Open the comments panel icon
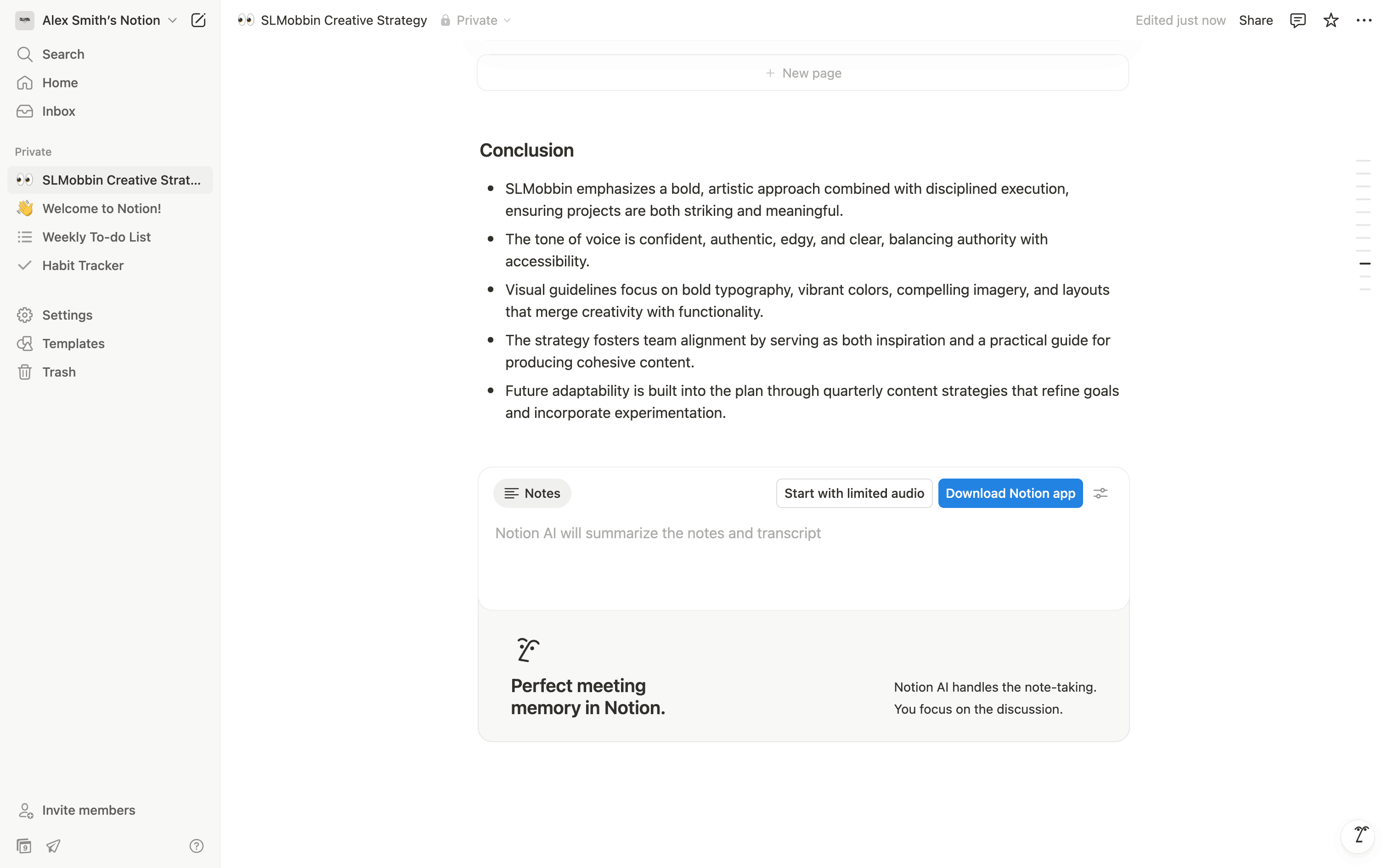1389x868 pixels. 1298,21
